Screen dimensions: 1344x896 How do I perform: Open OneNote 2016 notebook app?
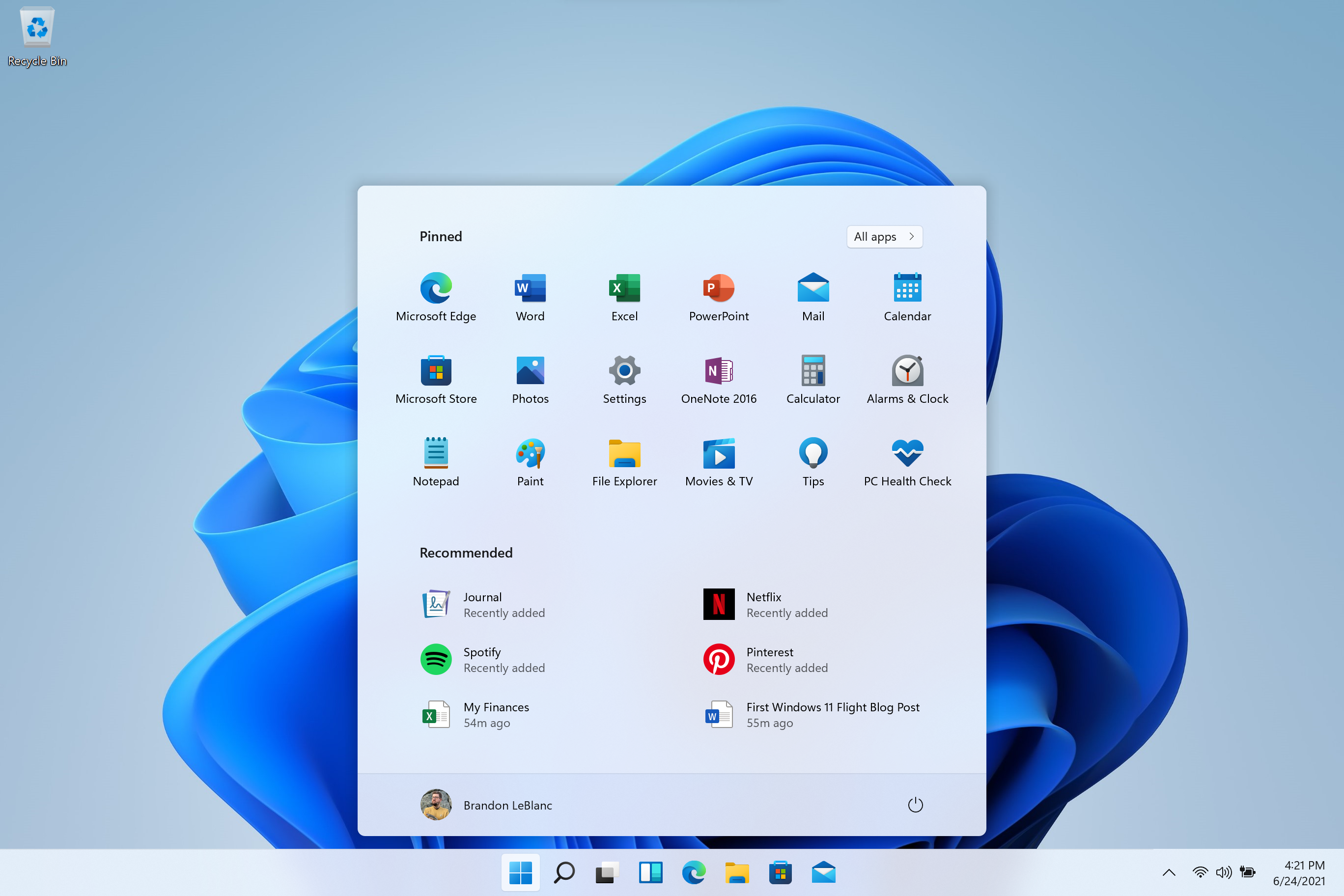click(x=718, y=371)
